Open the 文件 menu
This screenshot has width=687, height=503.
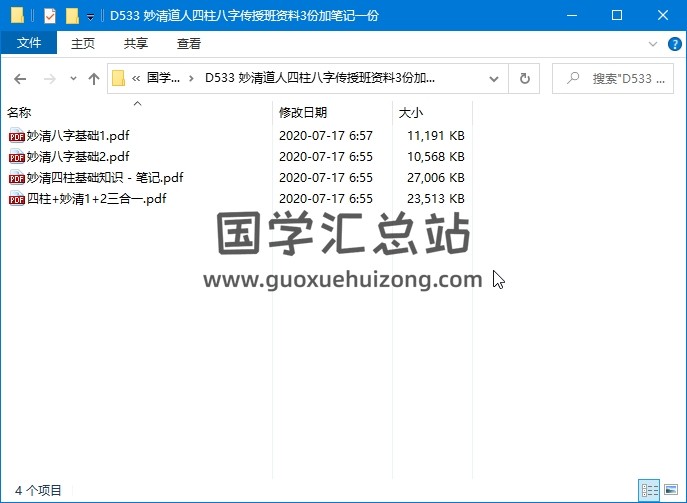coord(29,43)
